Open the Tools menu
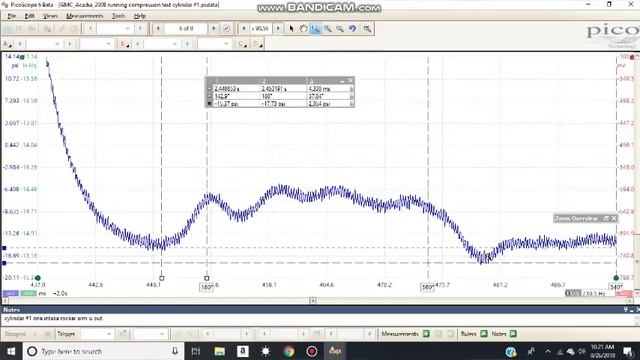This screenshot has width=640, height=360. pos(118,16)
